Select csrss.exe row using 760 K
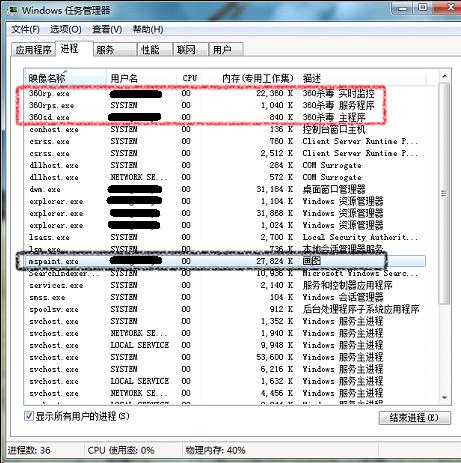This screenshot has width=461, height=463. 225,141
